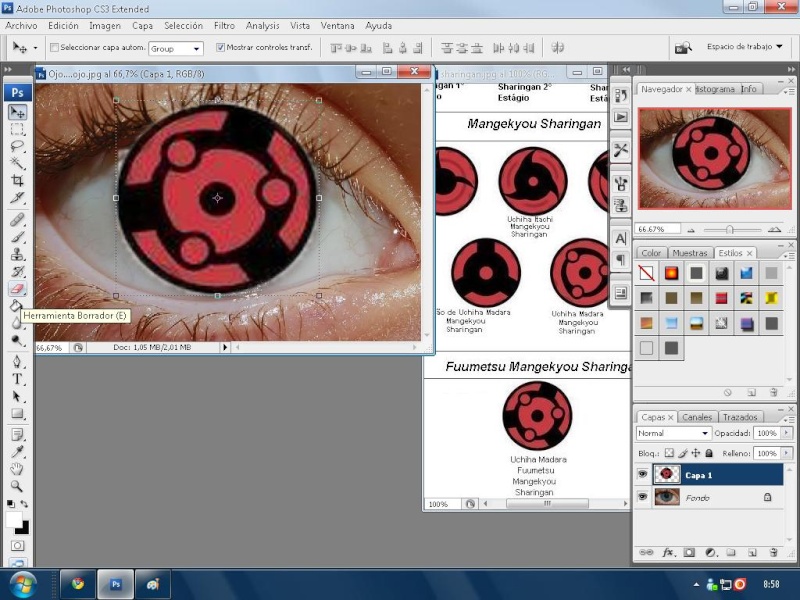The width and height of the screenshot is (800, 600).
Task: Open Capas panel options menu
Action: click(x=789, y=419)
